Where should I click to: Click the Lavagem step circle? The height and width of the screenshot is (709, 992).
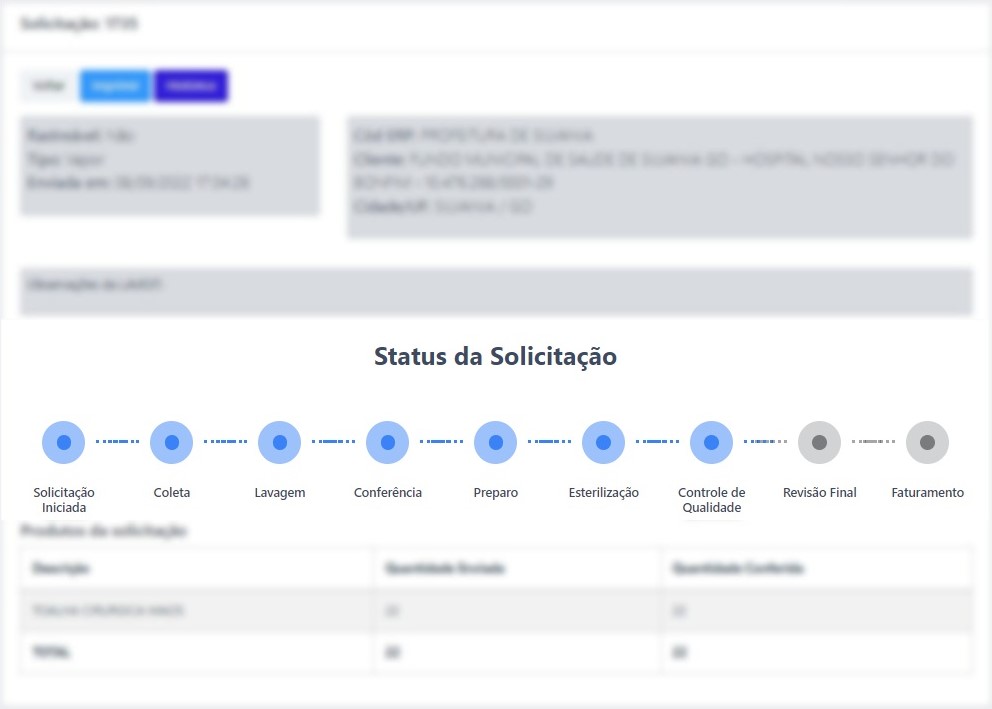click(280, 442)
